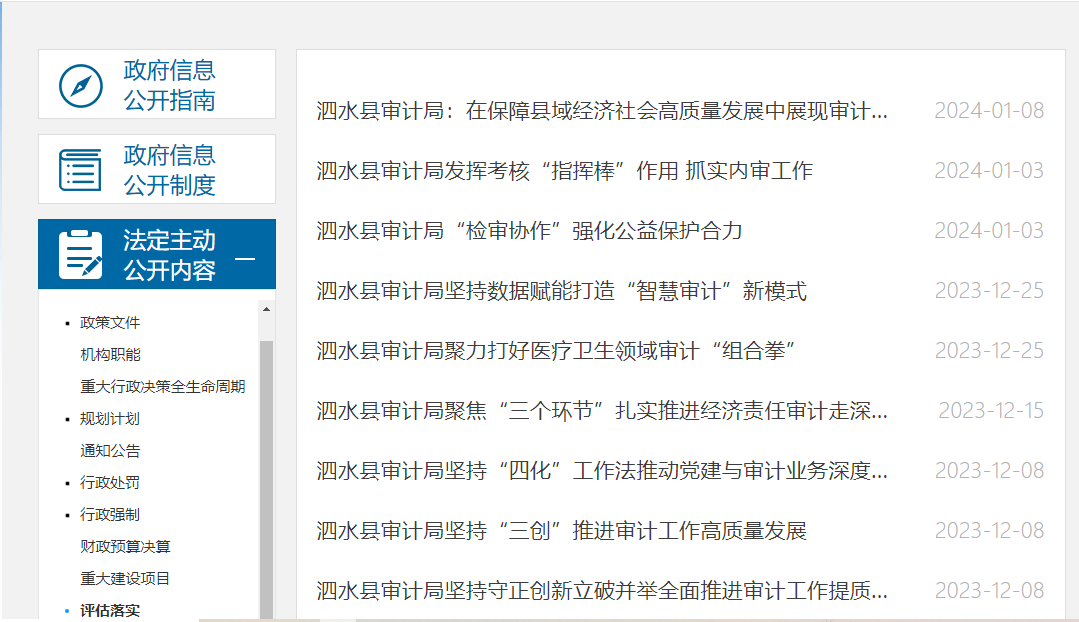Click date 2023-12-08 beside “三创” article
Screen dimensions: 1079x622
[989, 530]
